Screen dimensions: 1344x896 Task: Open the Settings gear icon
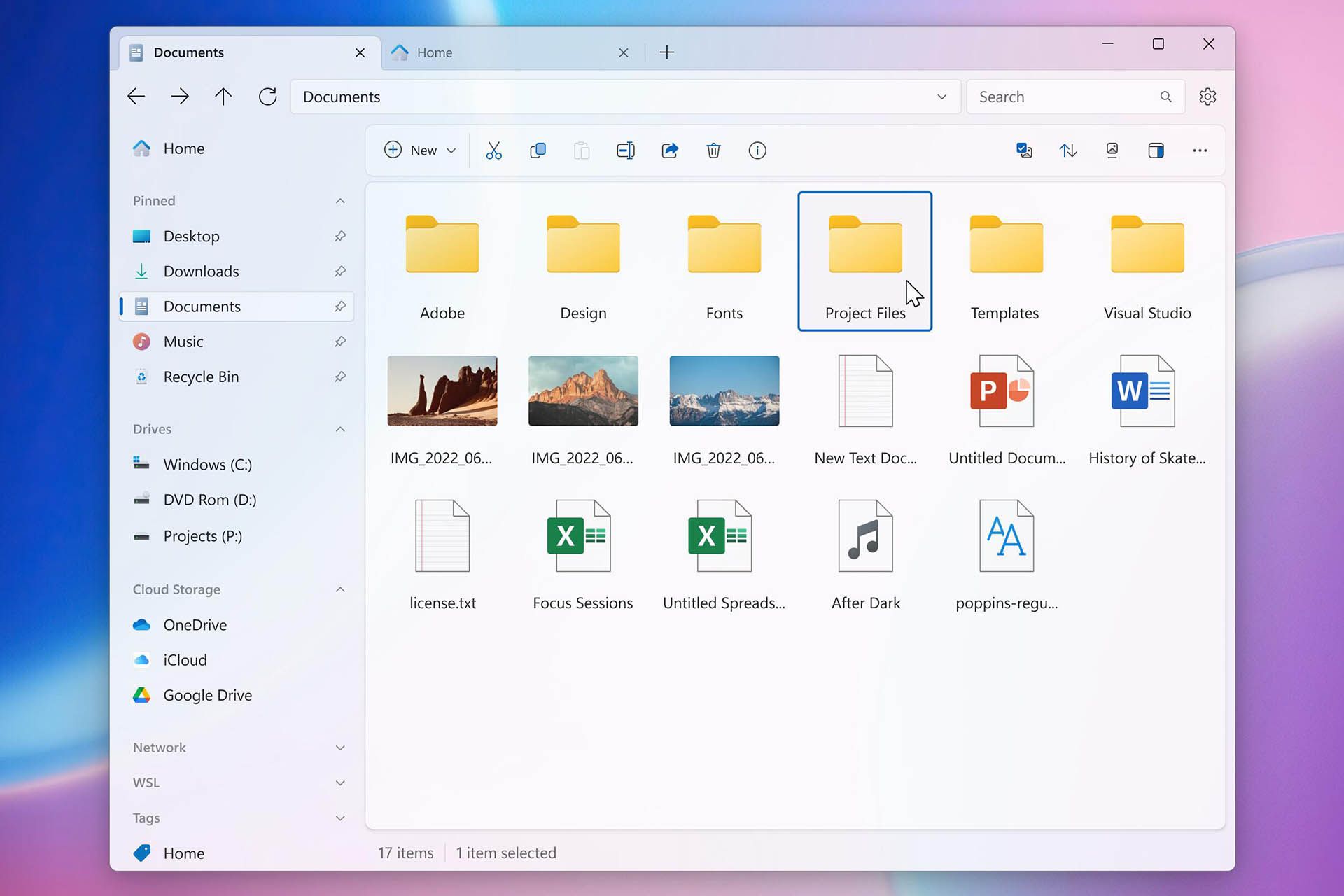(1207, 97)
